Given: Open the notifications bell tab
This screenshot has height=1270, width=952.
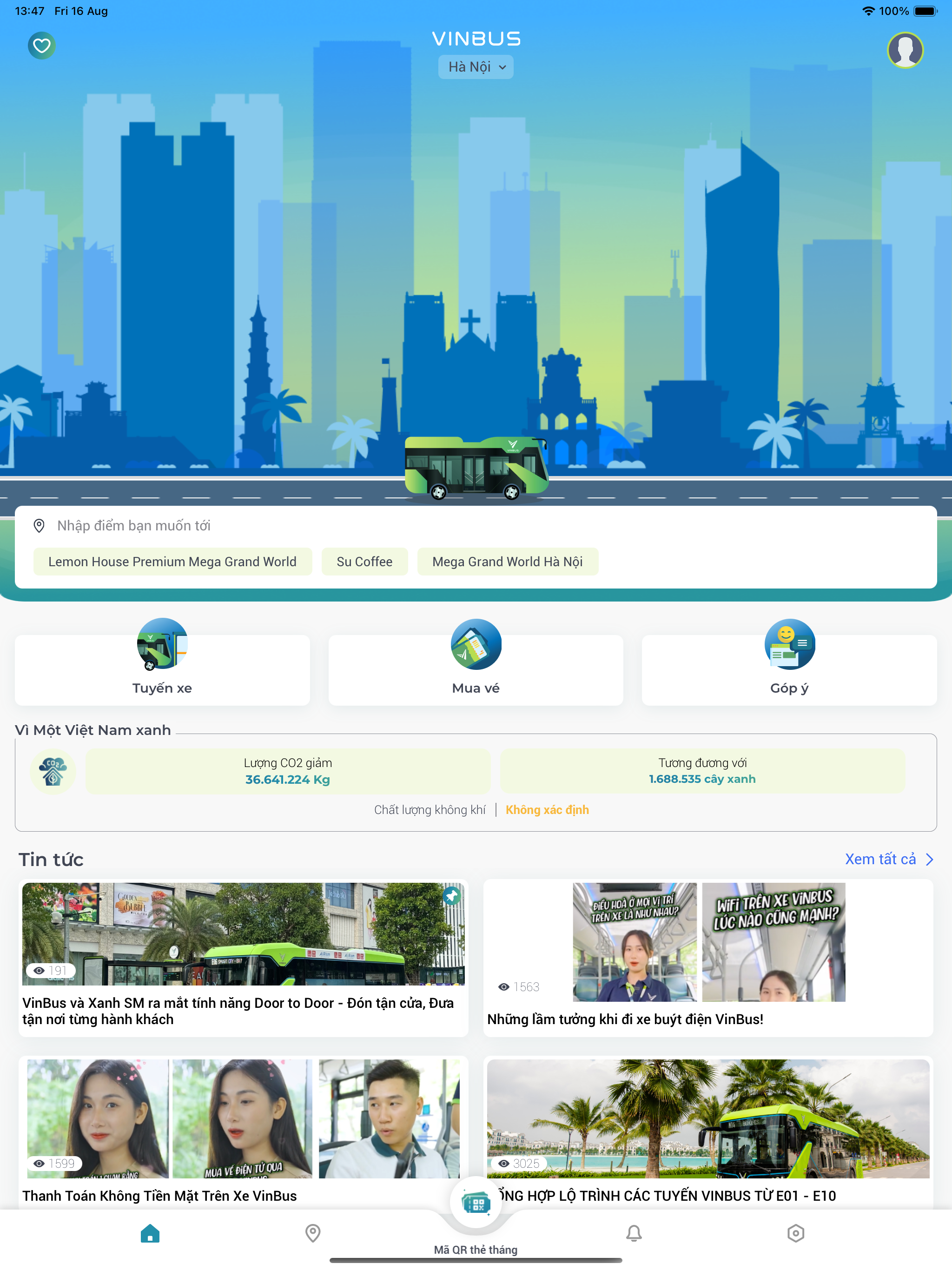Looking at the screenshot, I should (x=633, y=1233).
